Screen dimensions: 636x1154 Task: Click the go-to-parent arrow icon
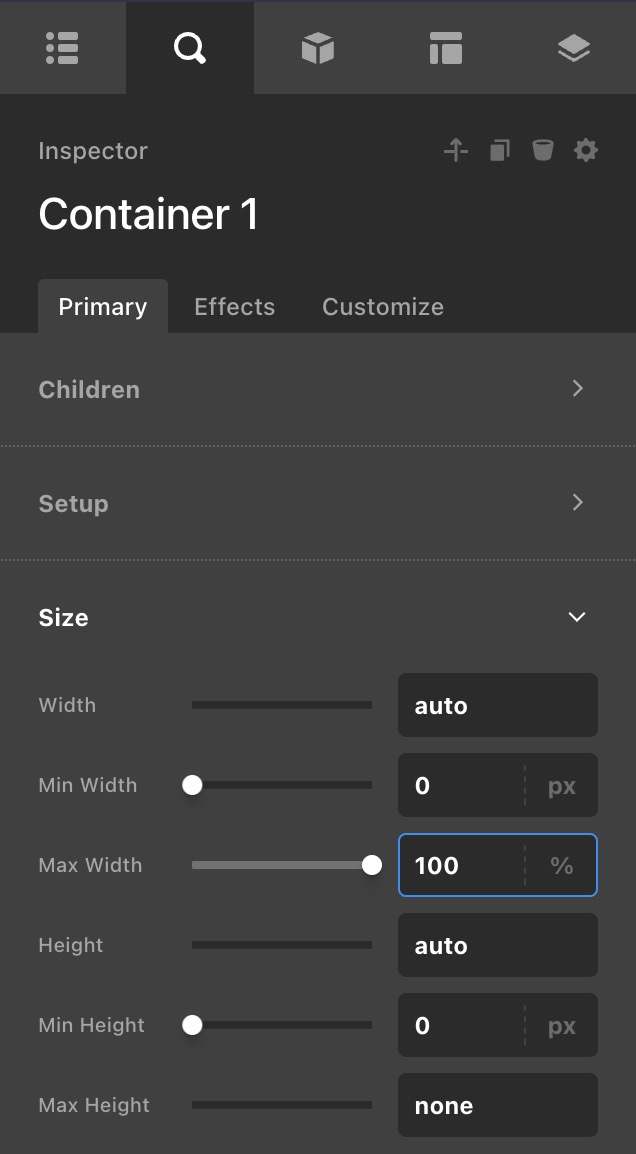pos(456,151)
